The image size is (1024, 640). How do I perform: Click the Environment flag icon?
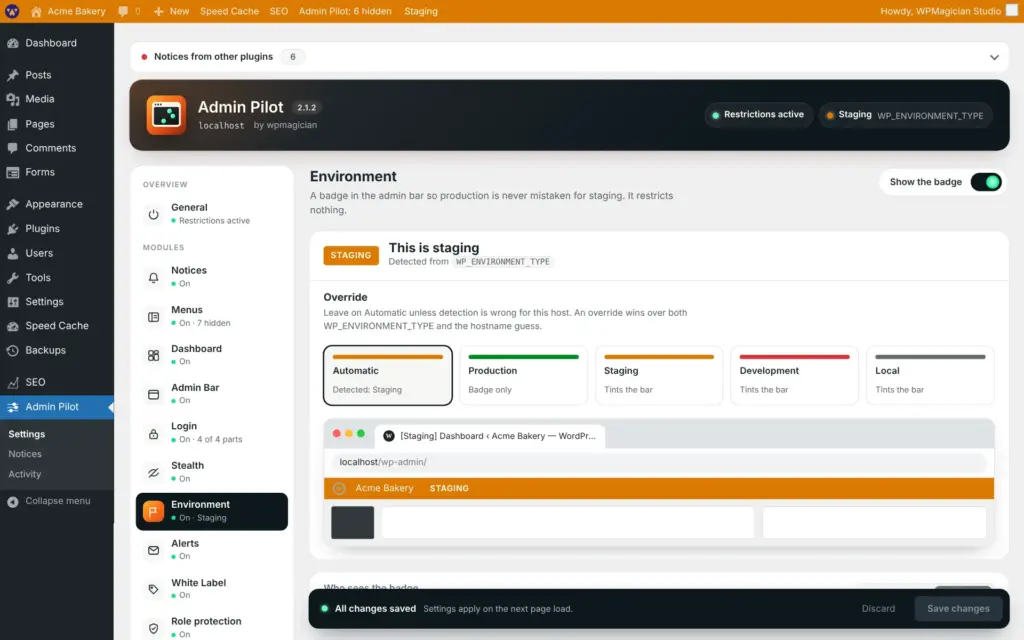pos(153,511)
